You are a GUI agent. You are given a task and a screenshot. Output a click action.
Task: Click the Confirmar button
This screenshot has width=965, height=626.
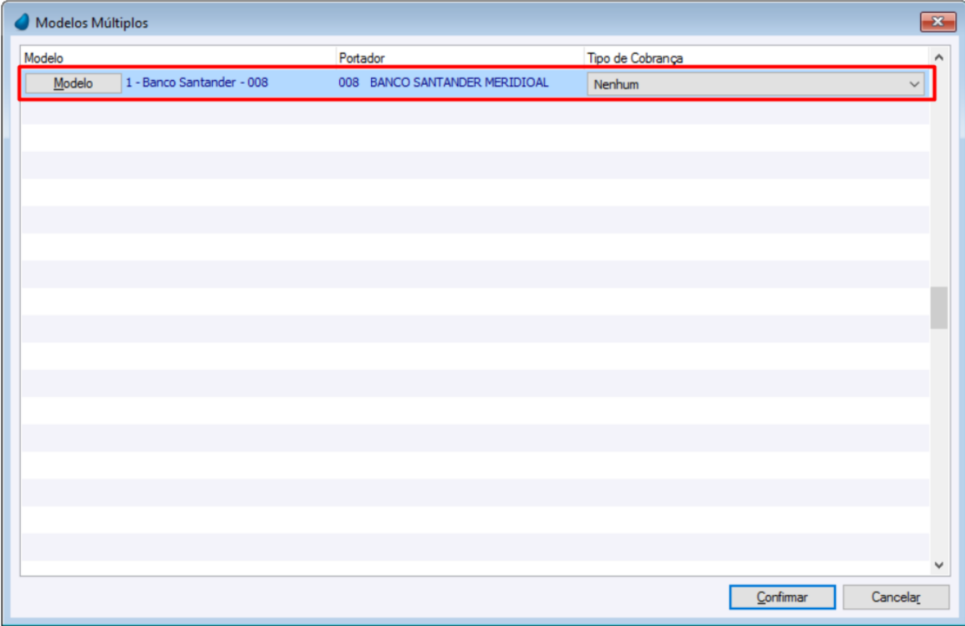point(782,597)
